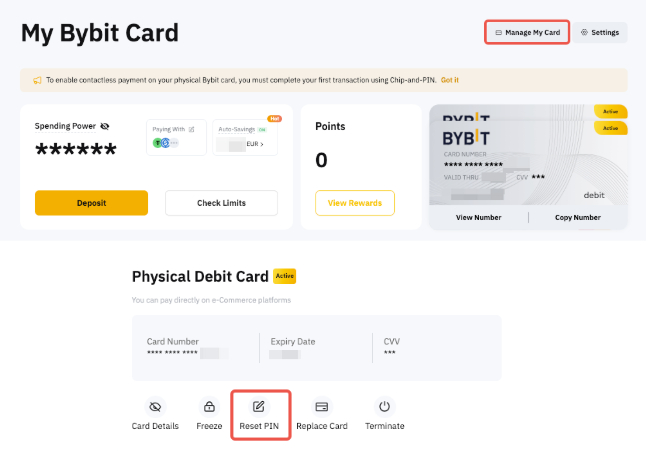This screenshot has width=649, height=451.
Task: Terminate the card via the power icon
Action: tap(384, 407)
